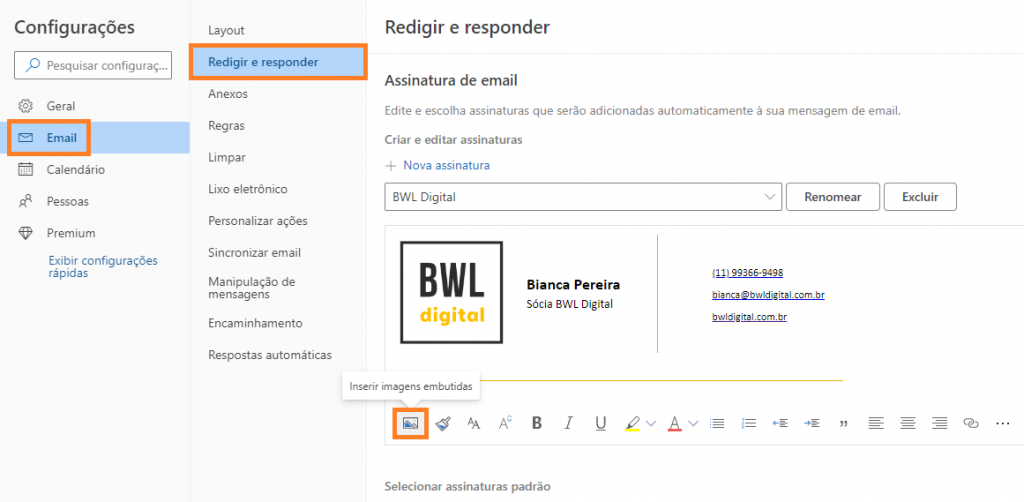This screenshot has height=502, width=1024.
Task: Select the BWL digital logo image
Action: 451,292
